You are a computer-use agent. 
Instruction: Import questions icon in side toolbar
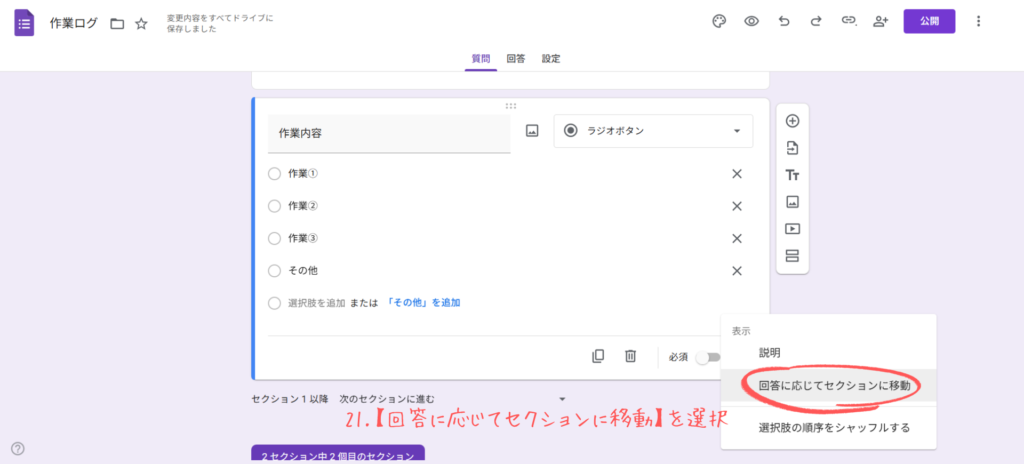click(792, 148)
